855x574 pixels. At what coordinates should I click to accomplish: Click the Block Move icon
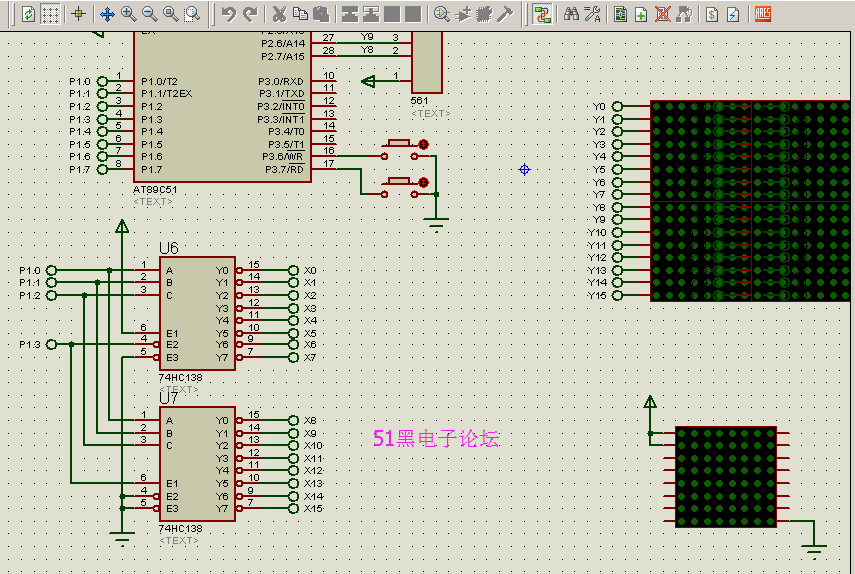[x=371, y=14]
